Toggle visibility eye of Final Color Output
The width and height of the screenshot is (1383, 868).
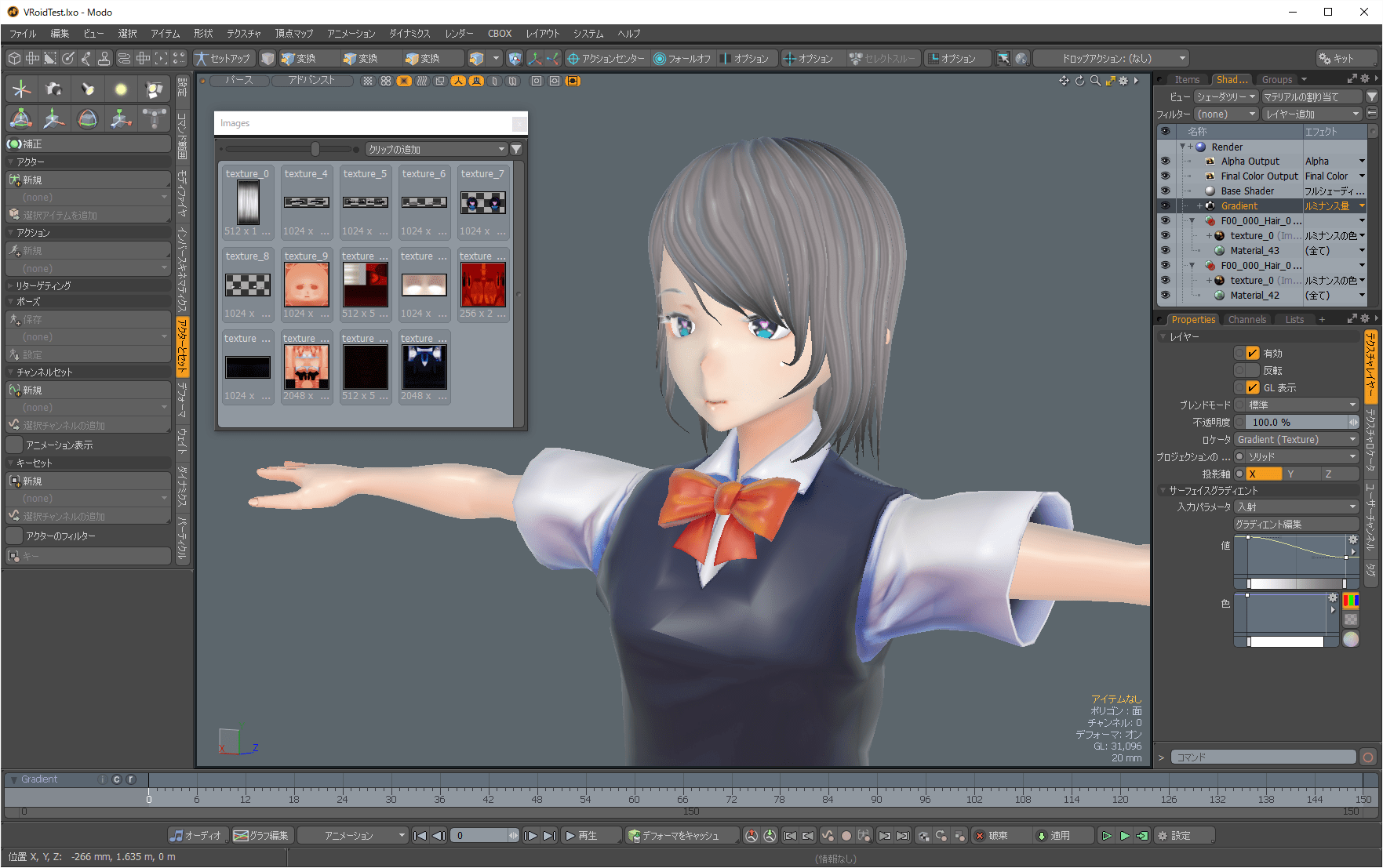pos(1165,176)
